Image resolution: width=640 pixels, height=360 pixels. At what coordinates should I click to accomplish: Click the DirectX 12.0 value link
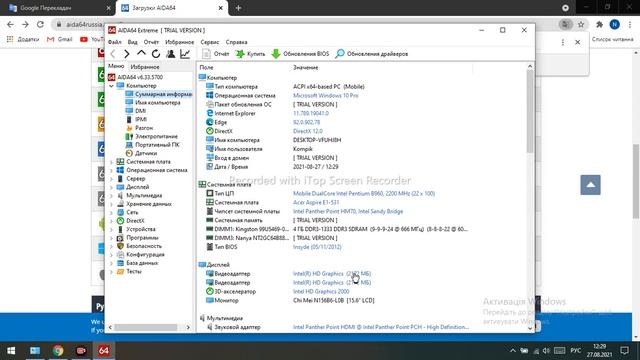308,131
